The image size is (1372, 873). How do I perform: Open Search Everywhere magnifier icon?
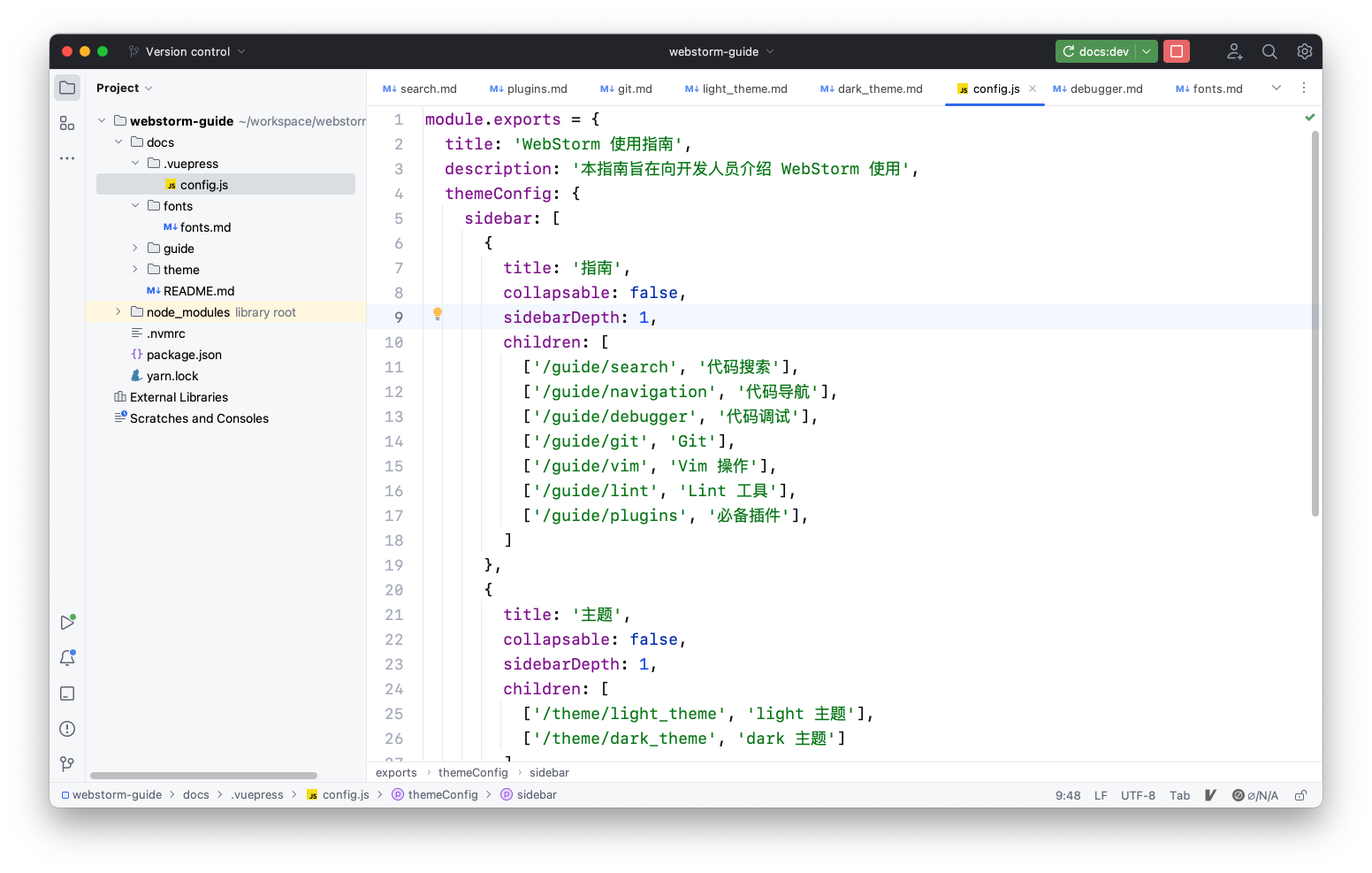pos(1269,51)
